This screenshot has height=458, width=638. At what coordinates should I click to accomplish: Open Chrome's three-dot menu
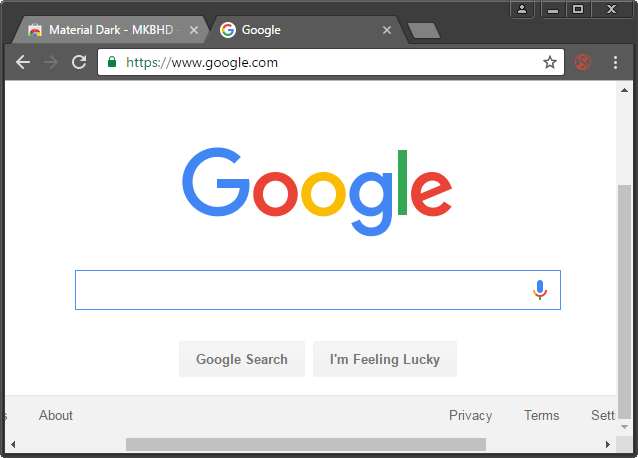[615, 62]
